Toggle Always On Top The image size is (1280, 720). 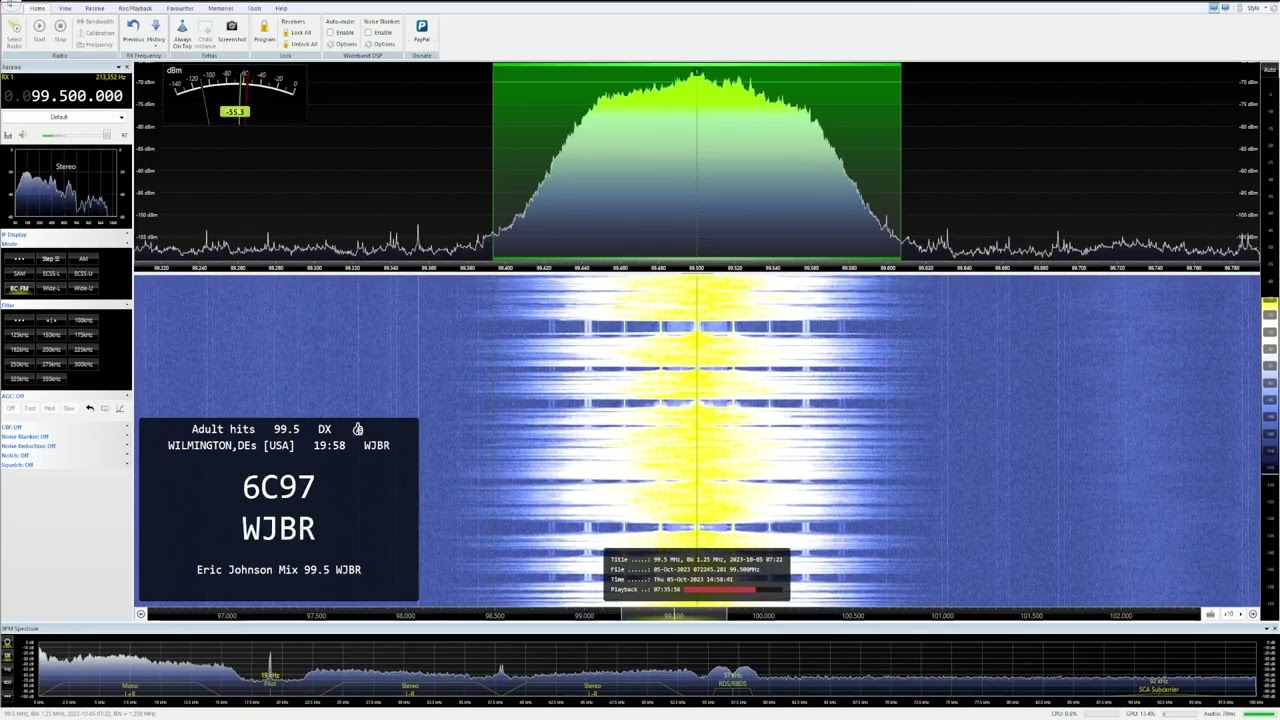182,34
